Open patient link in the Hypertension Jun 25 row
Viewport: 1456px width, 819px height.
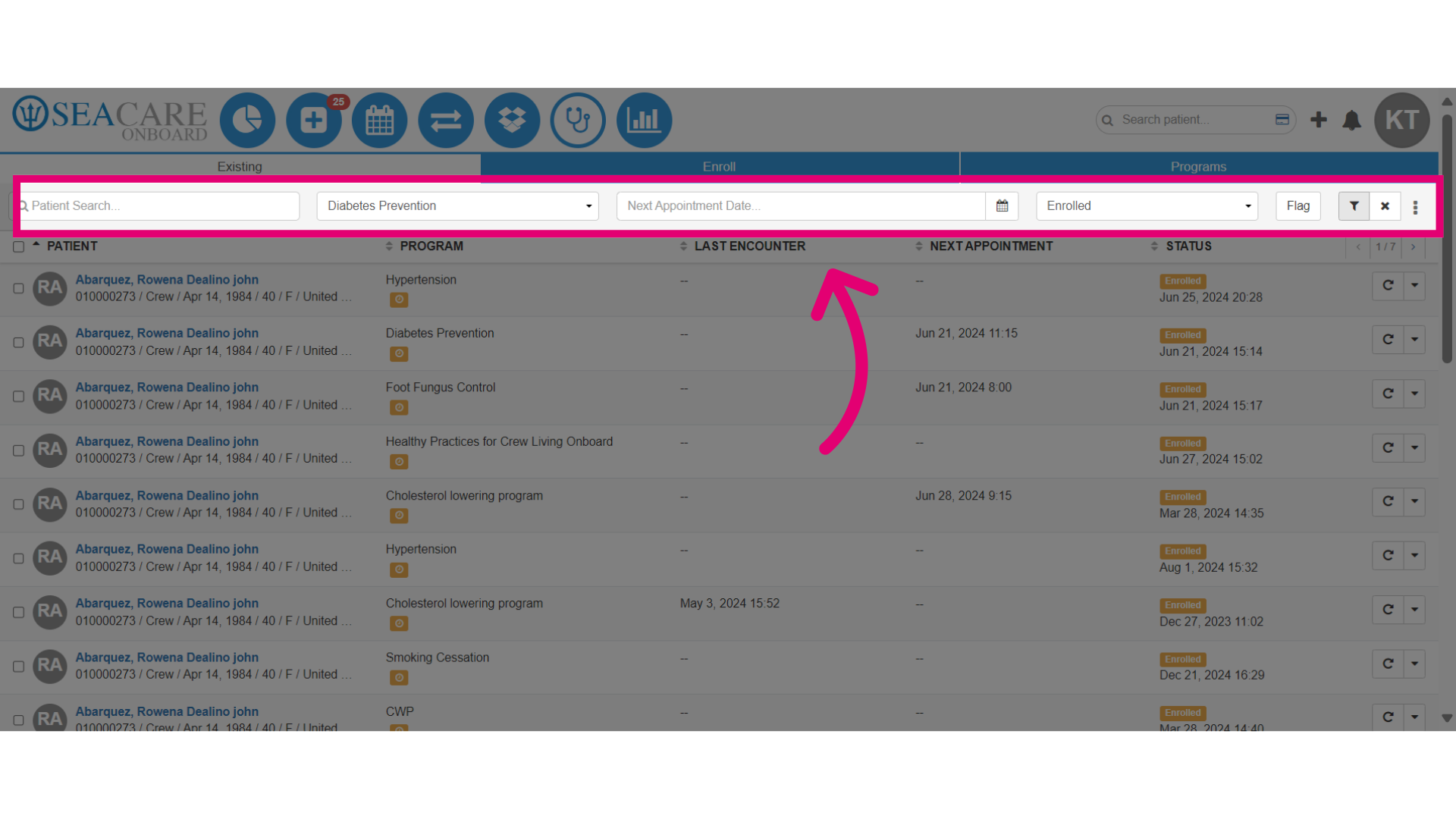click(167, 279)
